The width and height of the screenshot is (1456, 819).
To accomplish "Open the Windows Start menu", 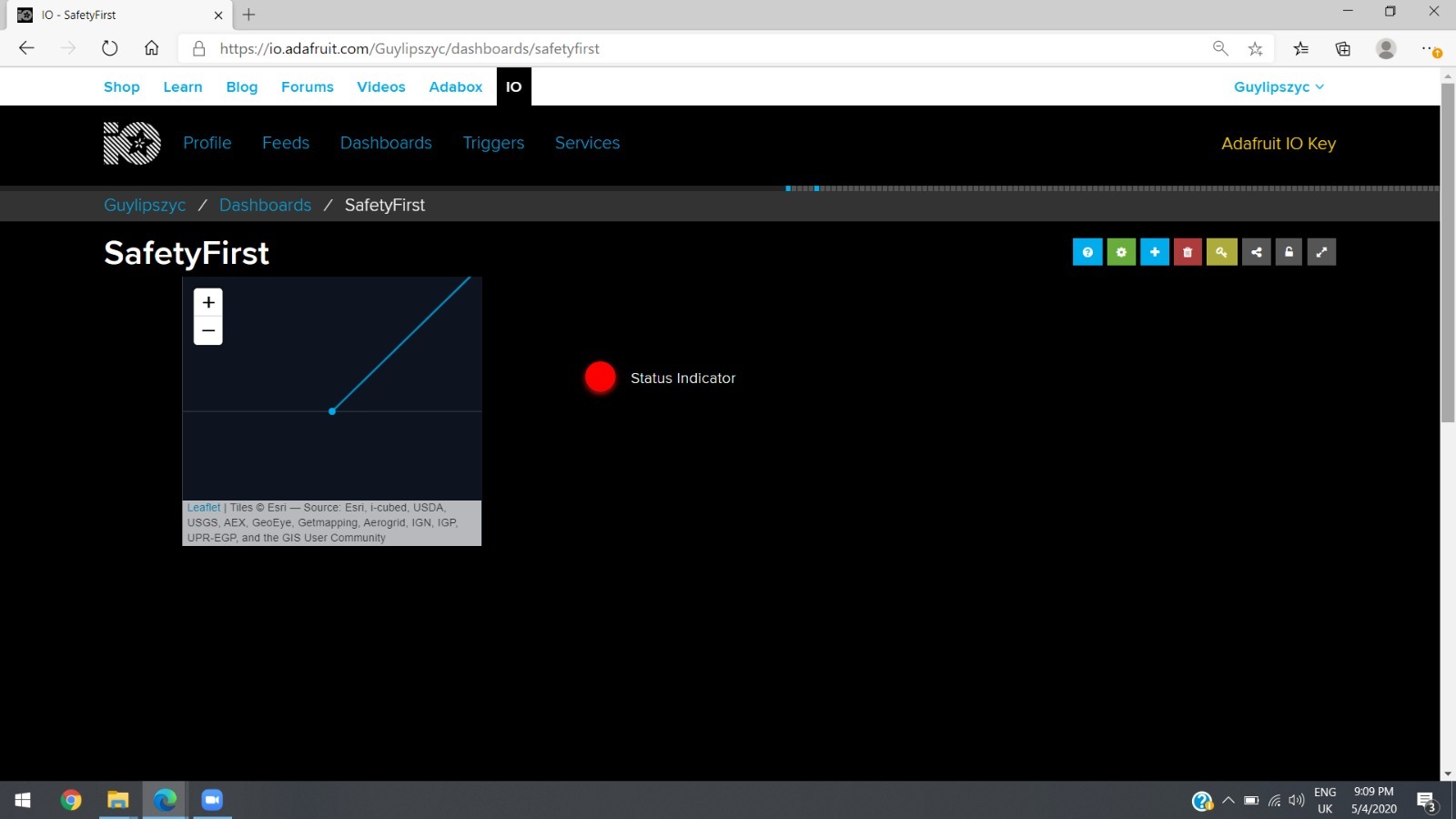I will (23, 800).
